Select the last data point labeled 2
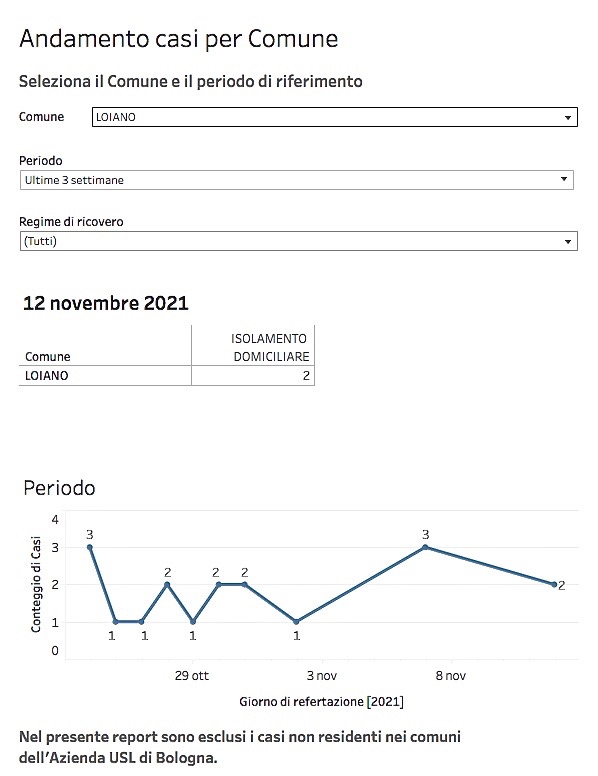598x776 pixels. coord(554,584)
